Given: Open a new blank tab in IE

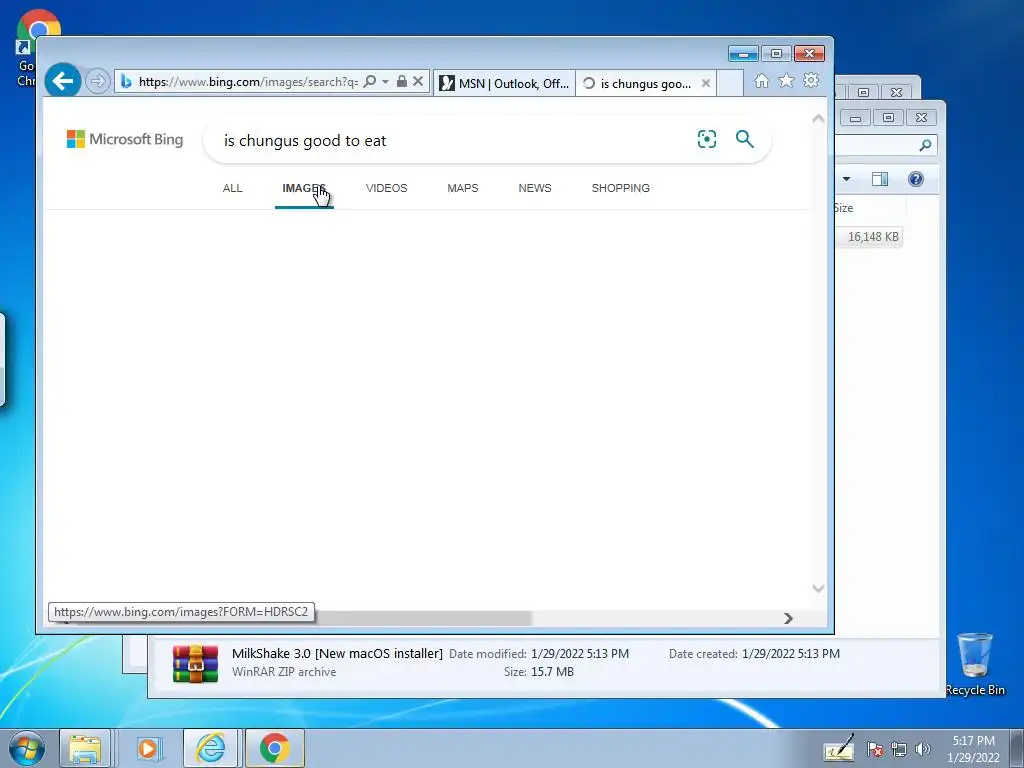Looking at the screenshot, I should click(729, 83).
